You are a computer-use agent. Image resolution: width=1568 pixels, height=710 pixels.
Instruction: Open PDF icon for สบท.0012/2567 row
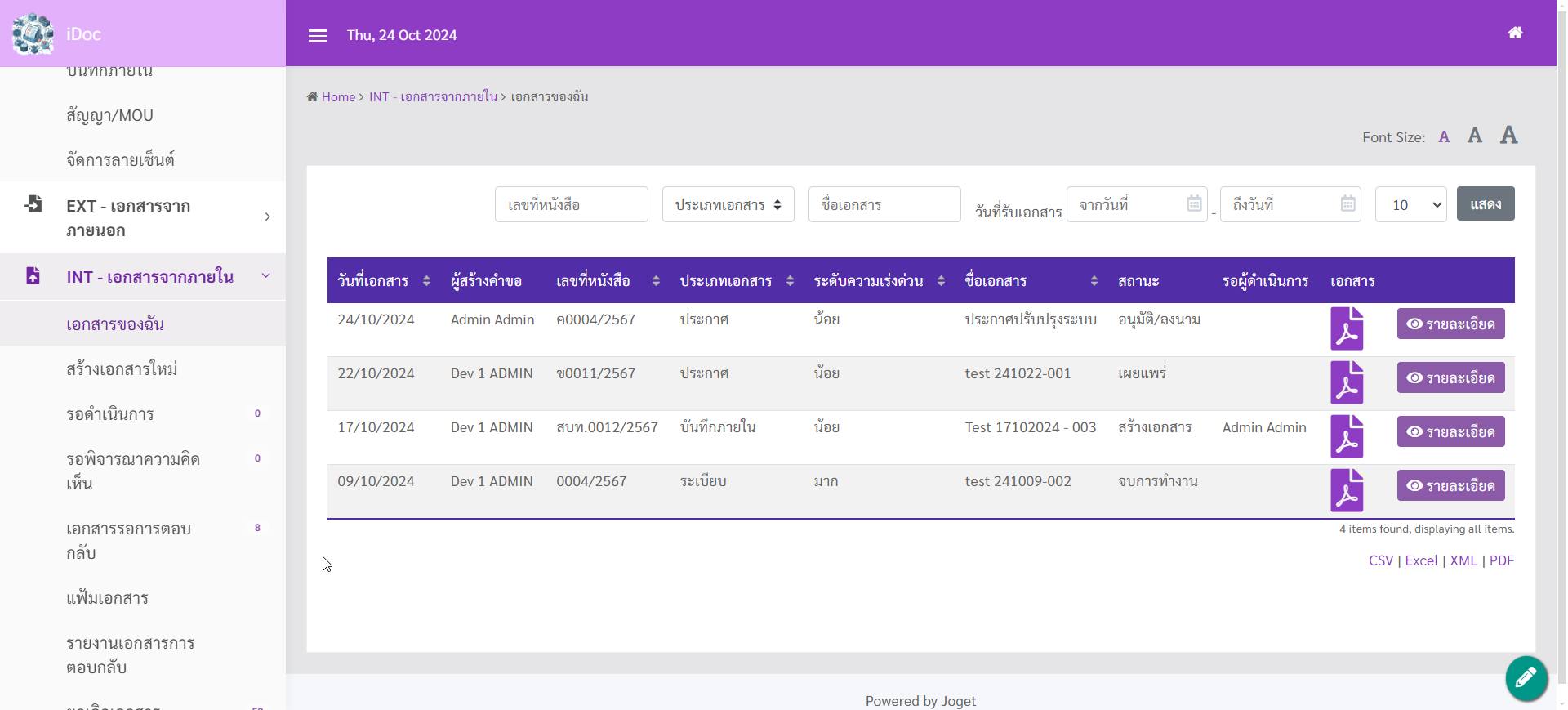pyautogui.click(x=1347, y=436)
